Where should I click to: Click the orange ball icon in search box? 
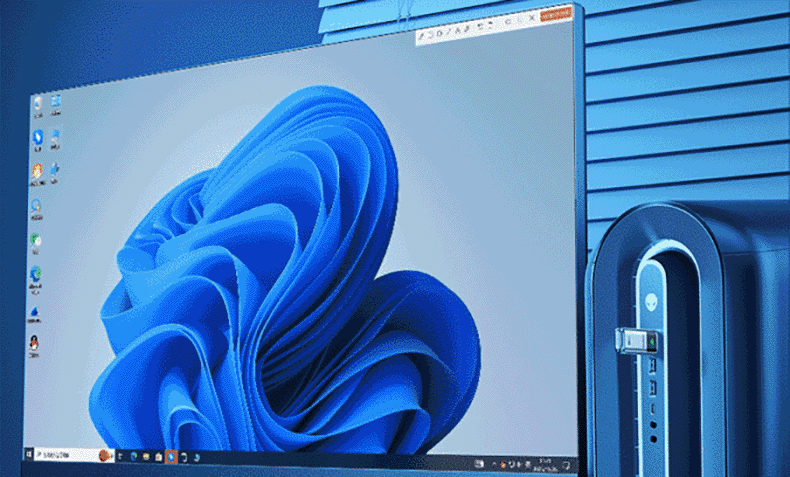click(x=105, y=456)
